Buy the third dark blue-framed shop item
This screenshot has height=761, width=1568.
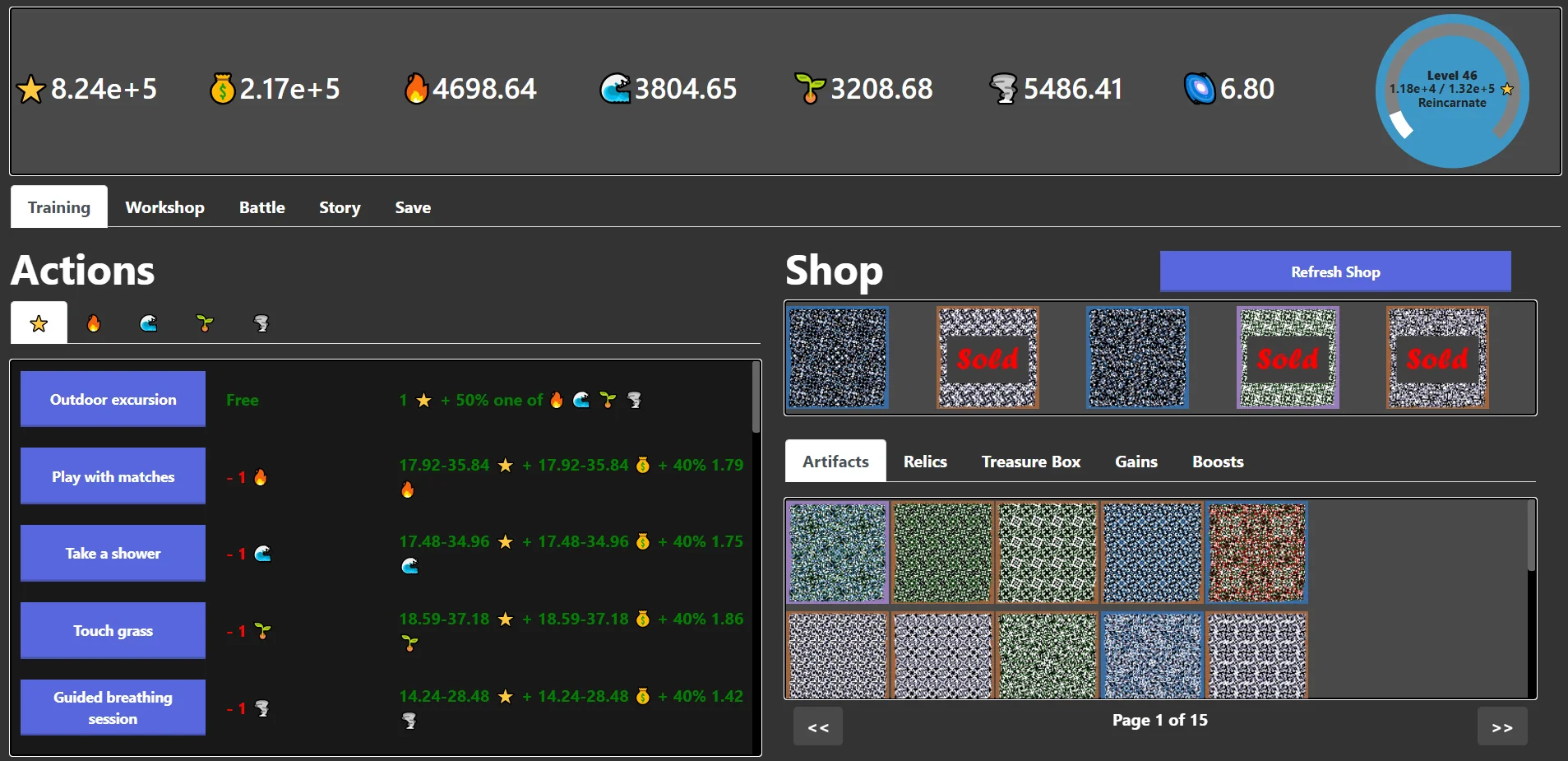pos(1138,358)
